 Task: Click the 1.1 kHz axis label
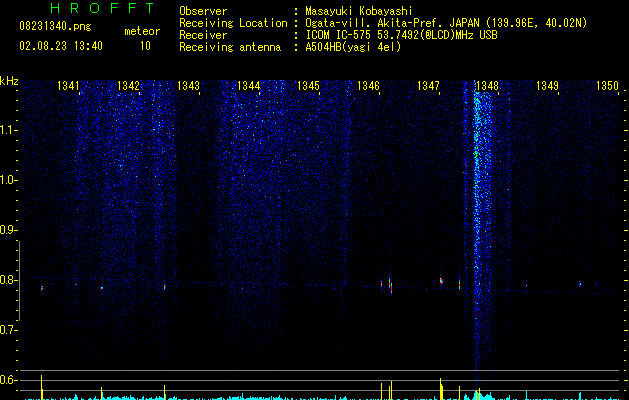pos(7,130)
